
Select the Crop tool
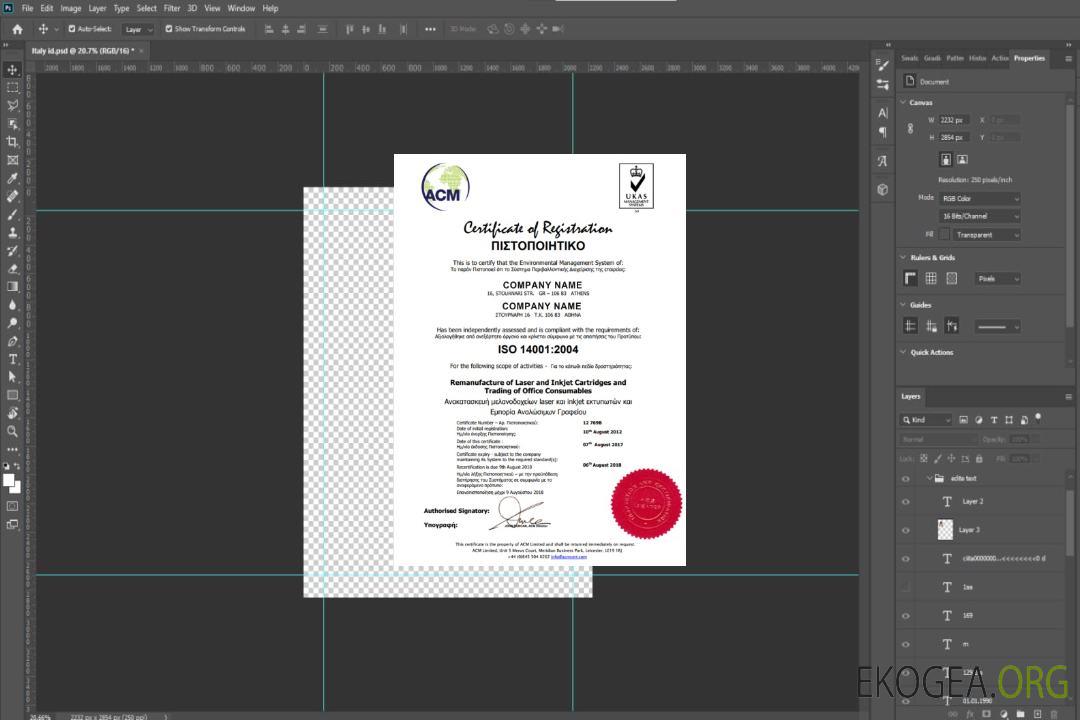click(x=13, y=142)
